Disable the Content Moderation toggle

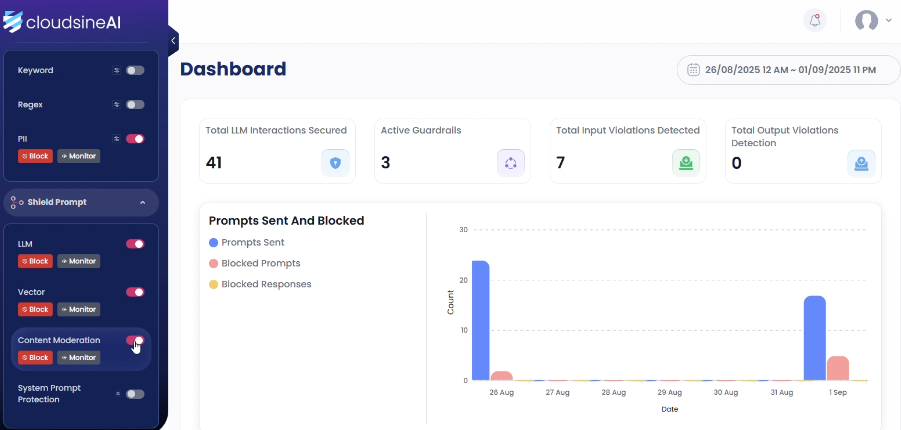(135, 340)
